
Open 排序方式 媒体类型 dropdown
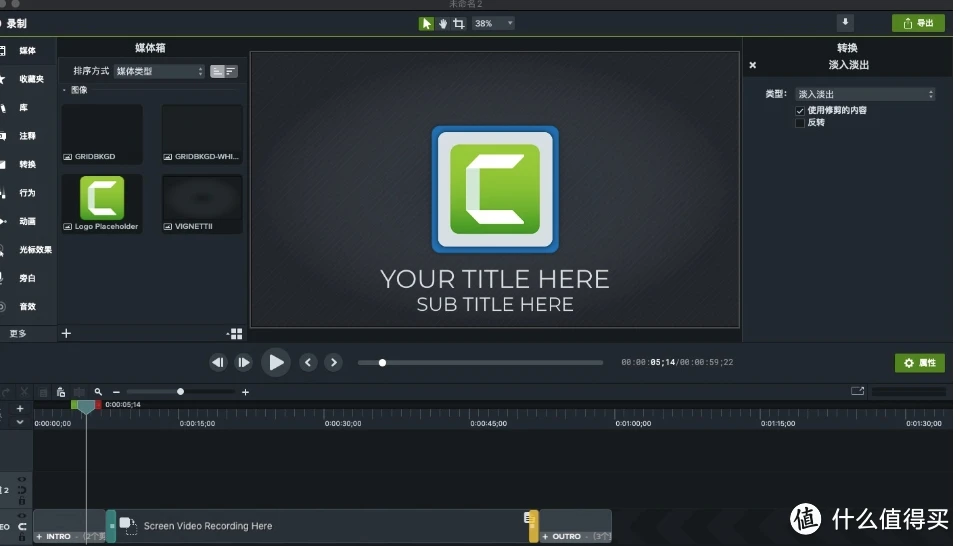point(159,71)
